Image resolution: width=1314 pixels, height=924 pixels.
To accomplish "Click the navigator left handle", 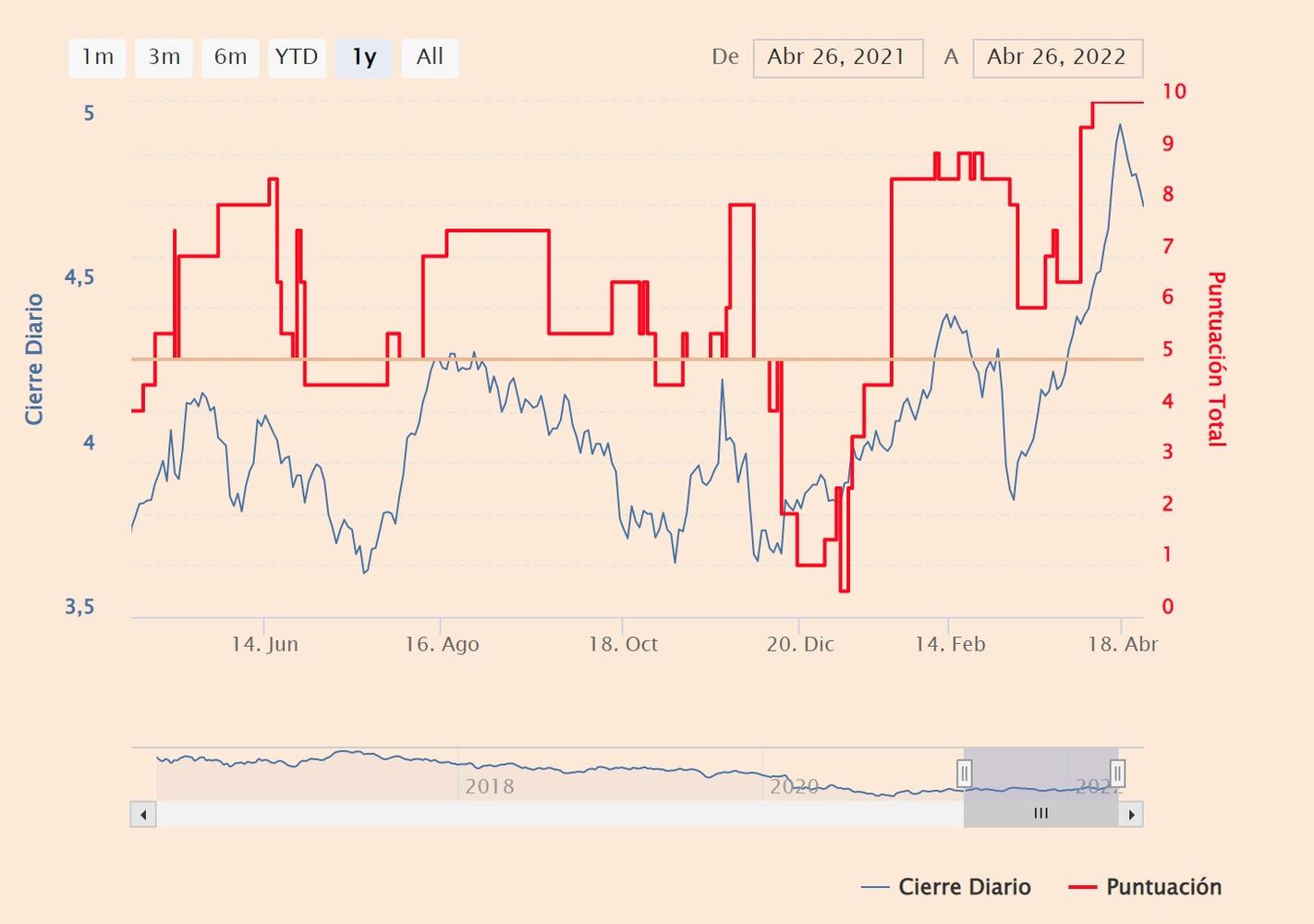I will tap(964, 773).
